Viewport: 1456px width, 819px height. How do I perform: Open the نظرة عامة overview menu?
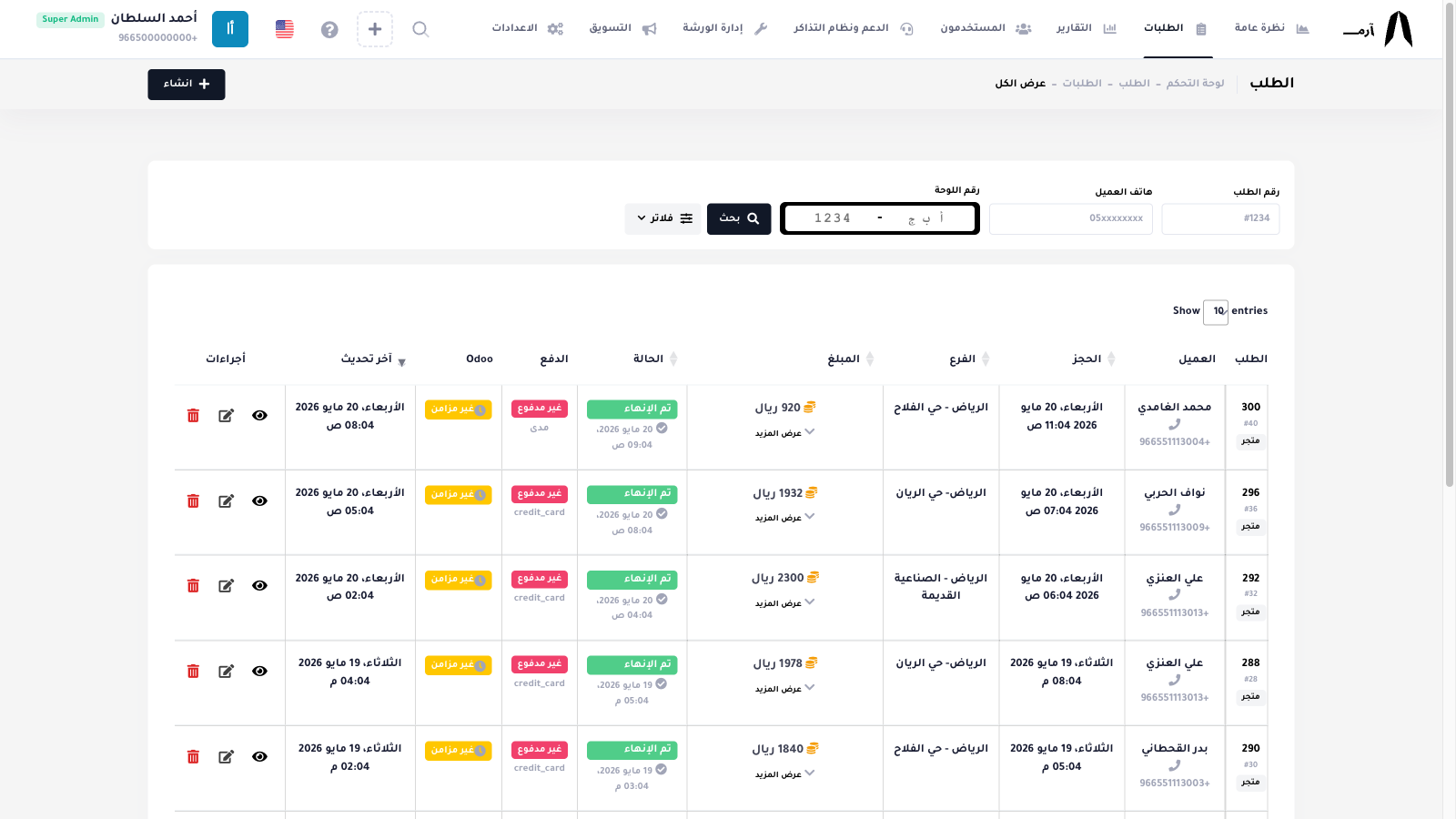(x=1271, y=28)
